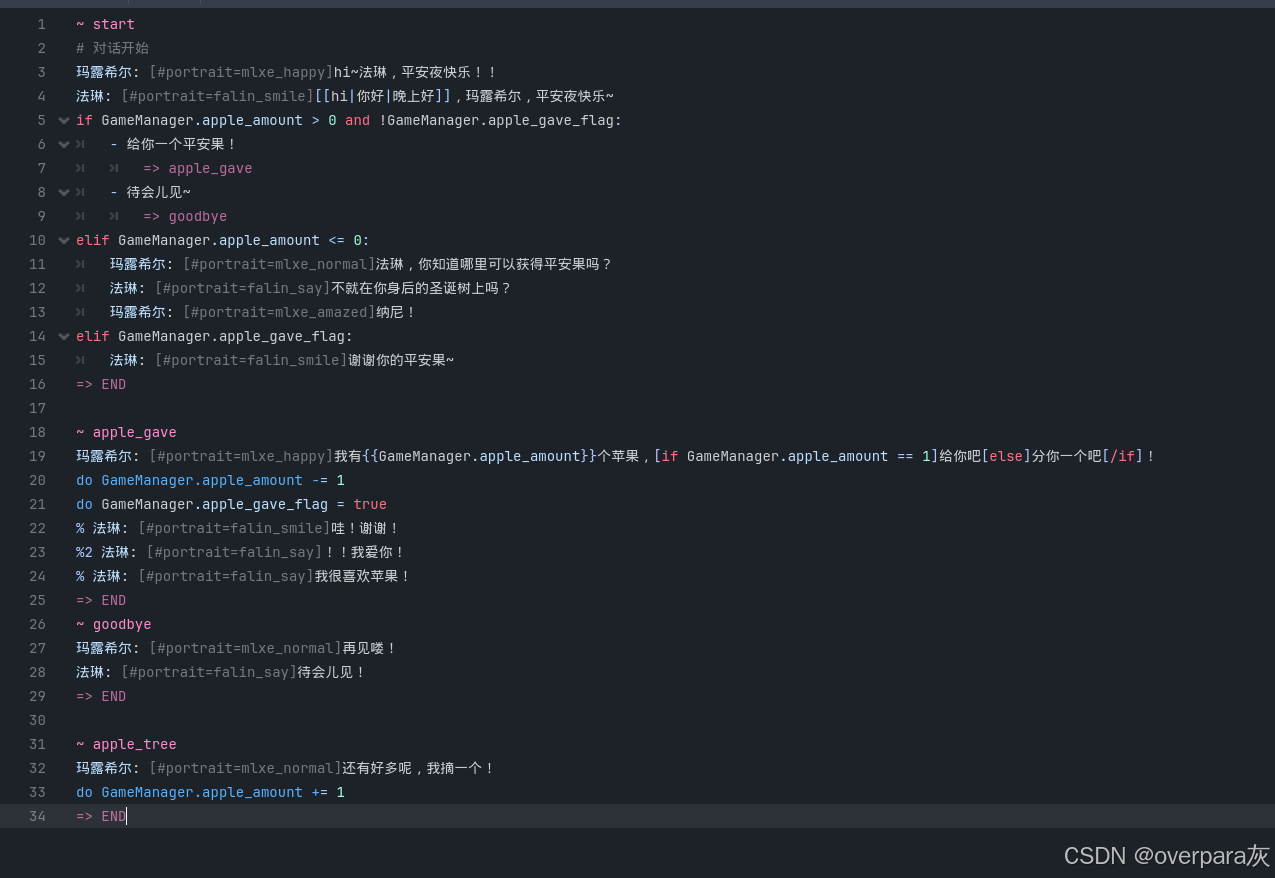Click the comment '# 对话开始'

point(112,48)
